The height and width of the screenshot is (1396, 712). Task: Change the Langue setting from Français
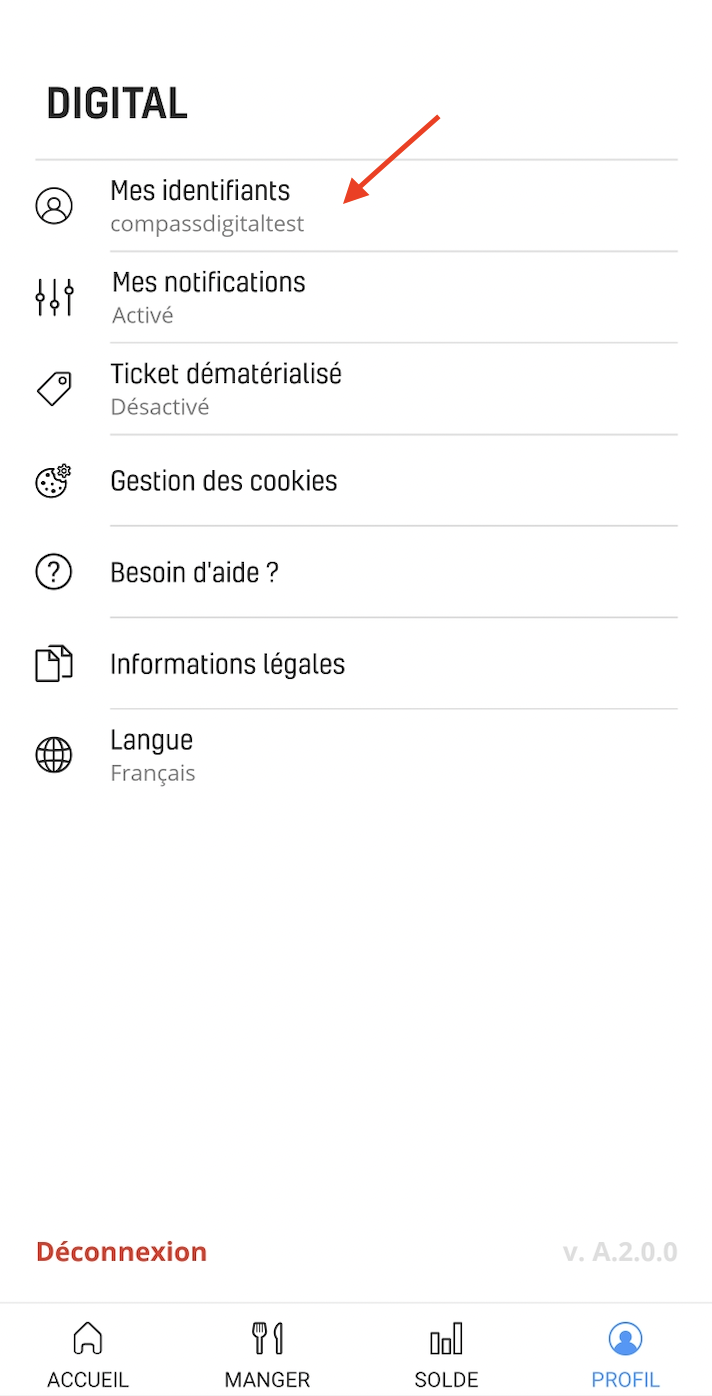pyautogui.click(x=356, y=755)
